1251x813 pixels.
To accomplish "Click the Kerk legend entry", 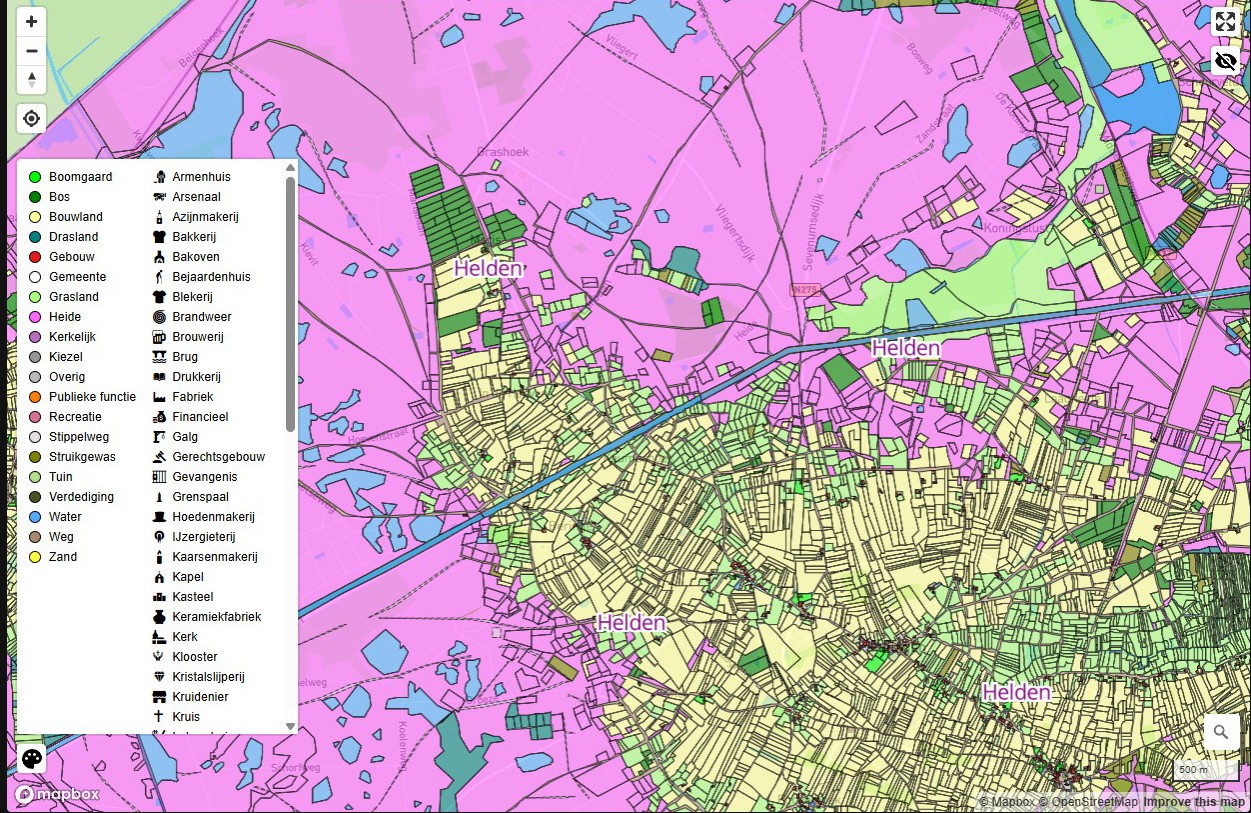I will [x=184, y=637].
